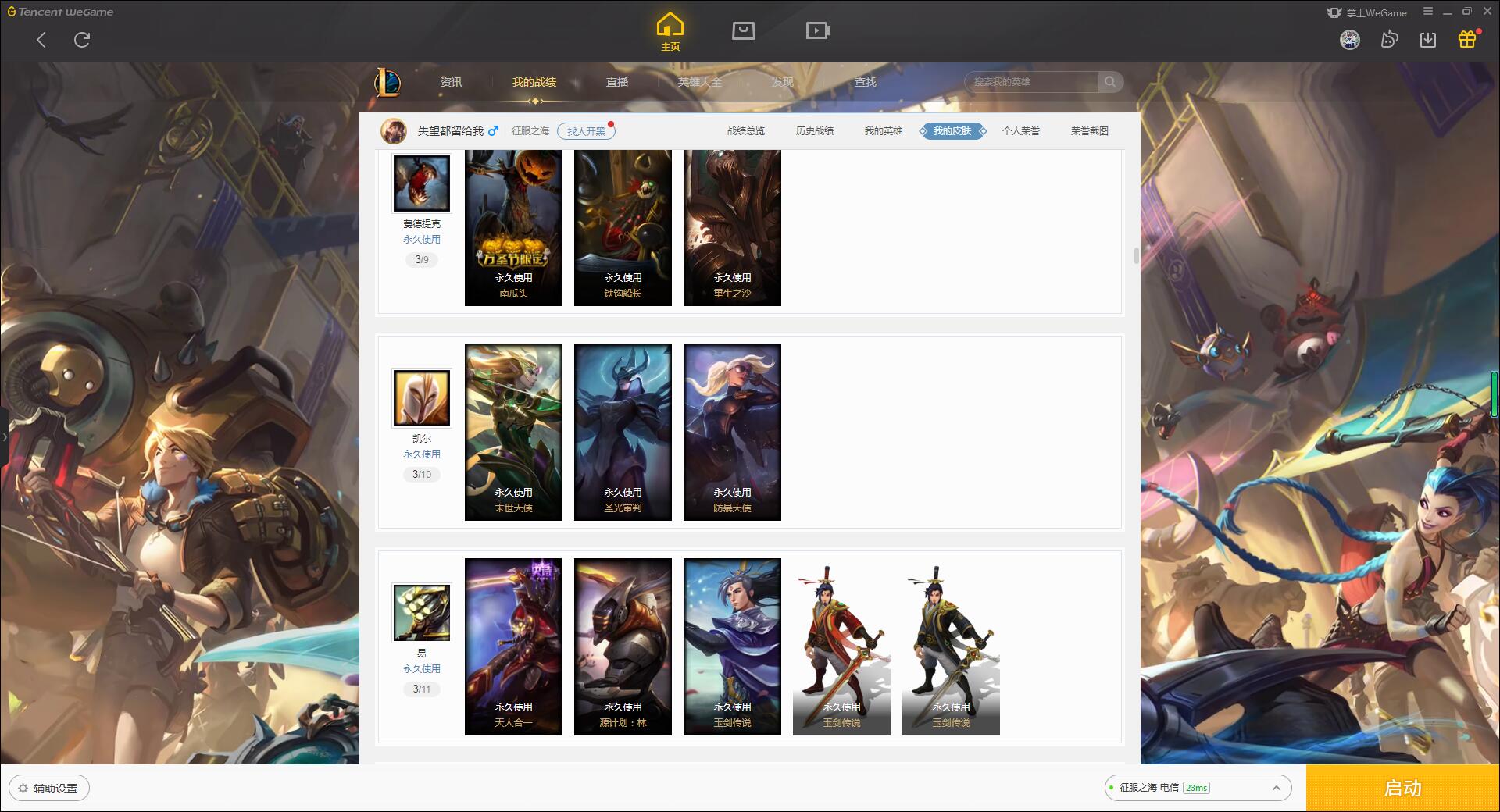Switch to the 我的战绩 tab
Image resolution: width=1500 pixels, height=812 pixels.
click(x=534, y=82)
